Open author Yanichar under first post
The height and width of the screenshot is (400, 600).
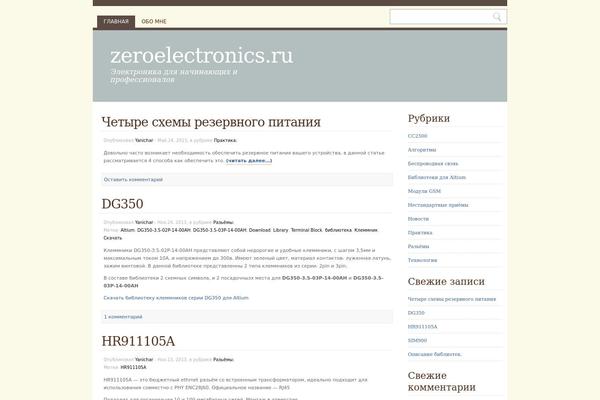pos(144,140)
